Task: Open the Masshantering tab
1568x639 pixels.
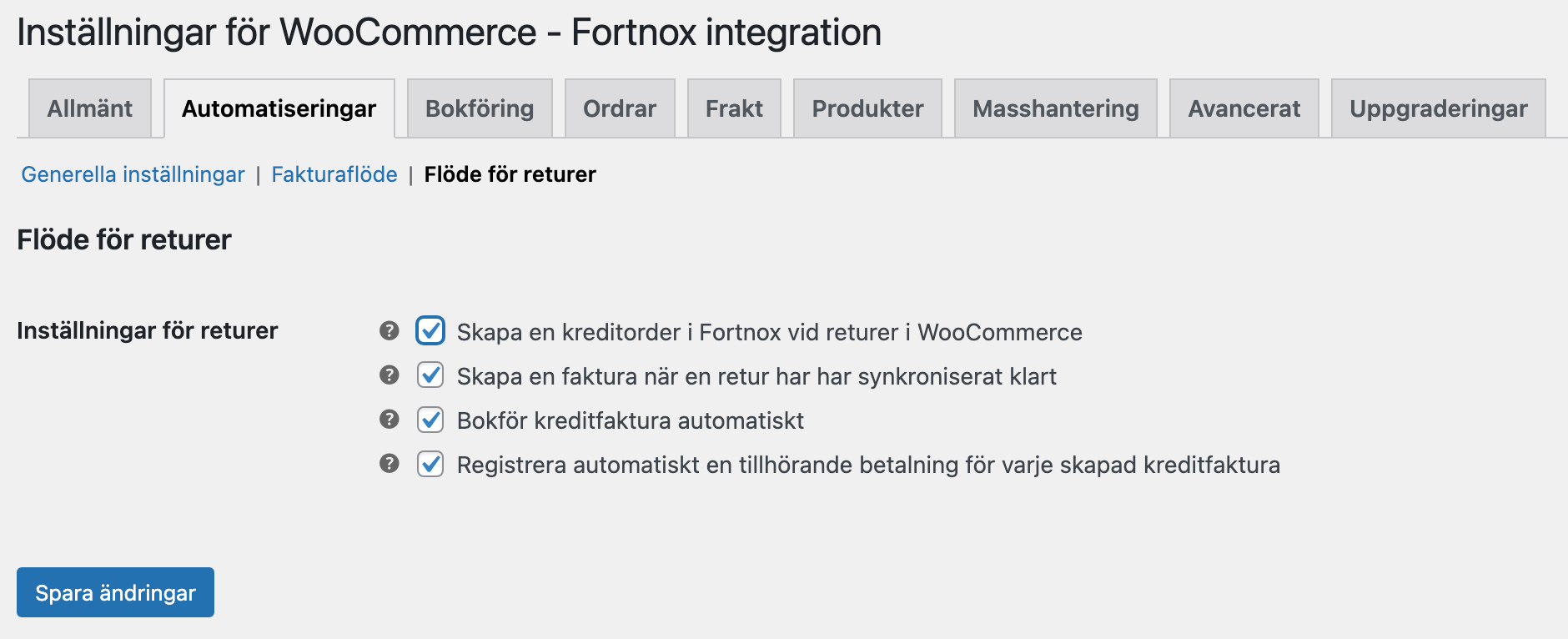Action: (1054, 108)
